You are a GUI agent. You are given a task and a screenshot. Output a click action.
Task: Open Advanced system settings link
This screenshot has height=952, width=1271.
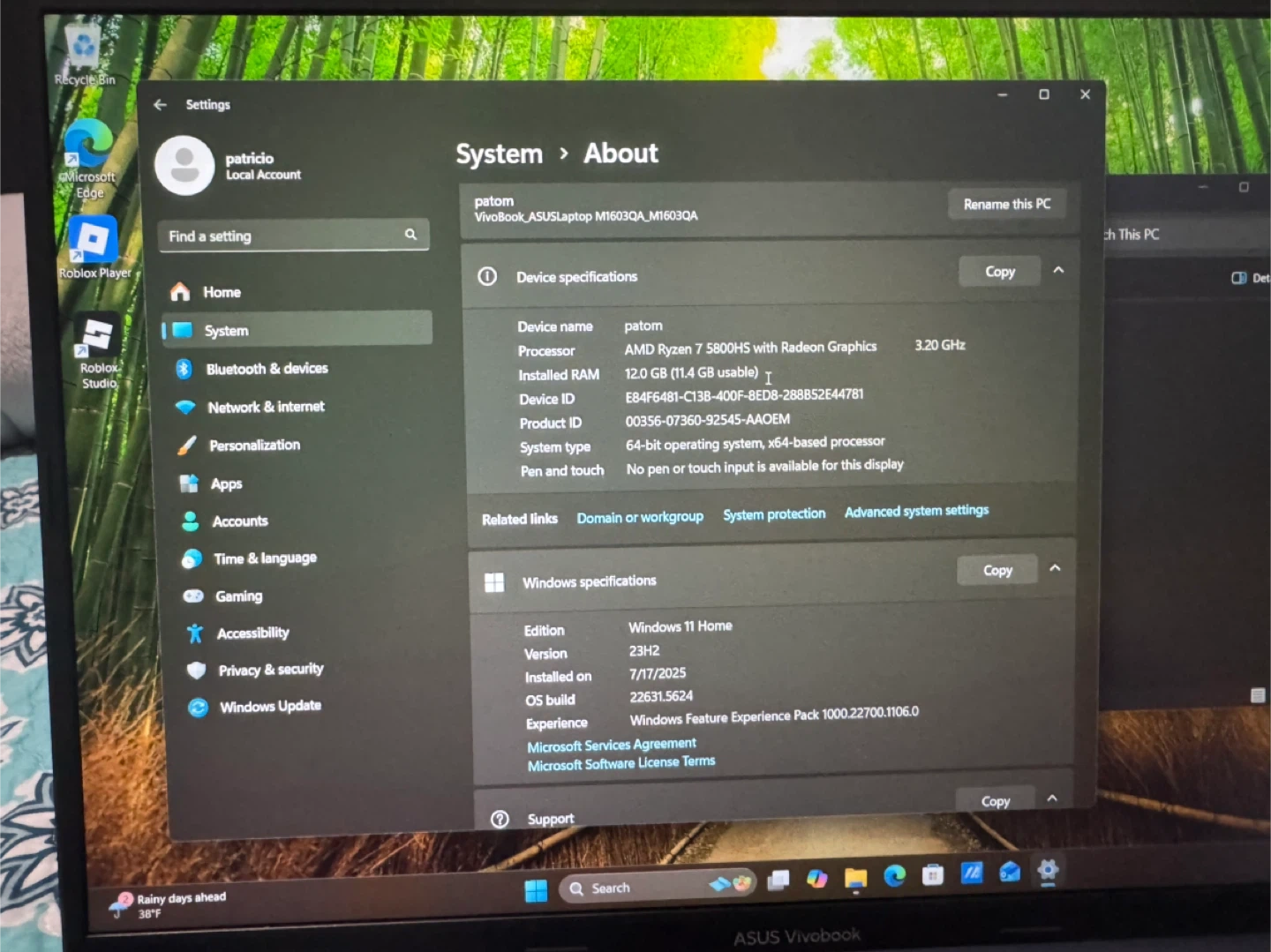pyautogui.click(x=916, y=511)
